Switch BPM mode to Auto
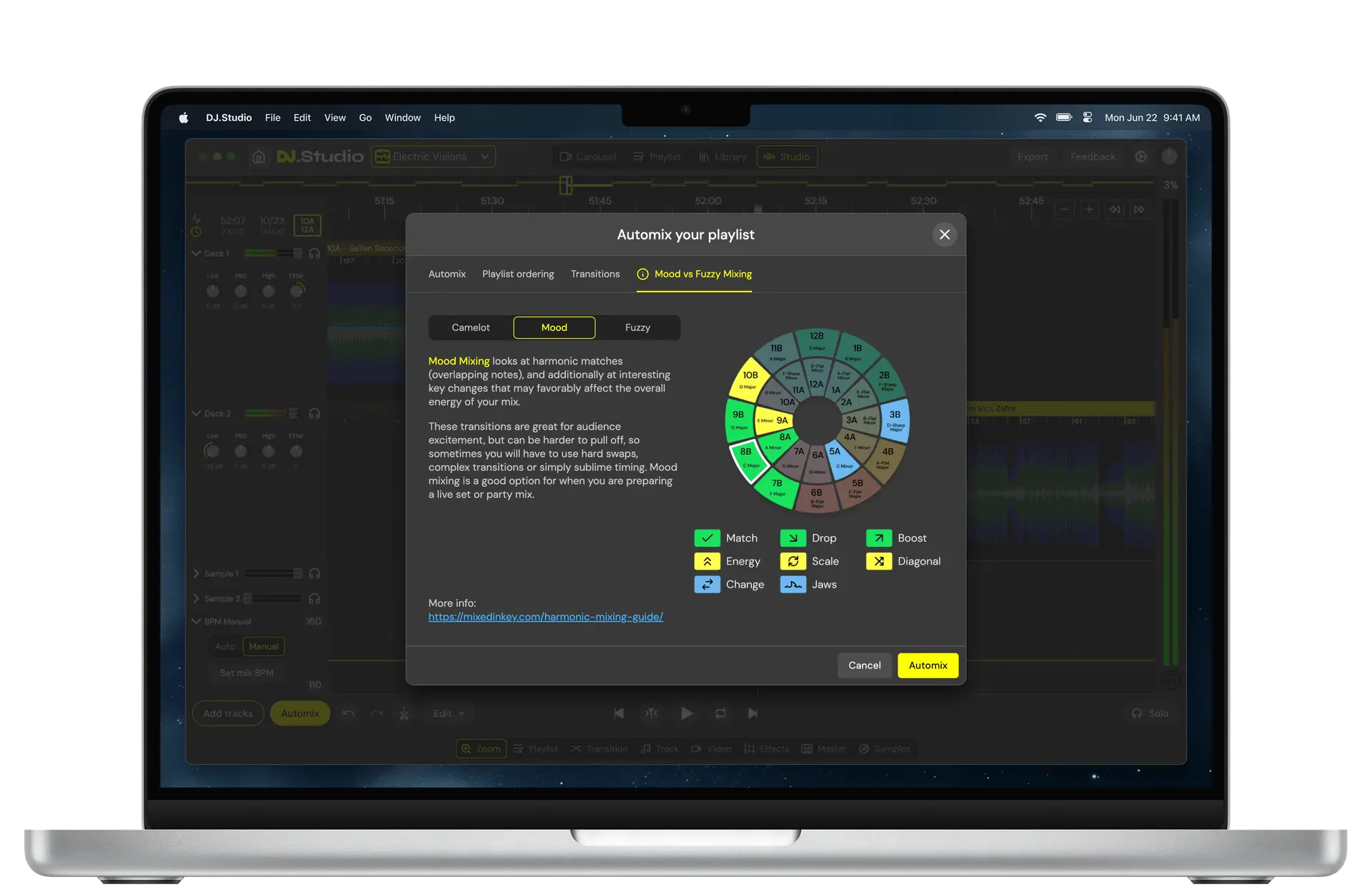Screen dimensions: 1372x892 click(x=225, y=647)
